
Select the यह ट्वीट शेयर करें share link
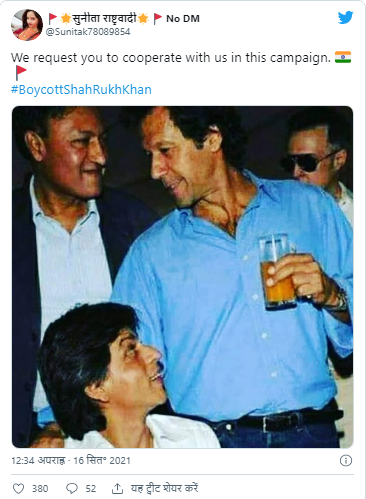click(x=164, y=488)
